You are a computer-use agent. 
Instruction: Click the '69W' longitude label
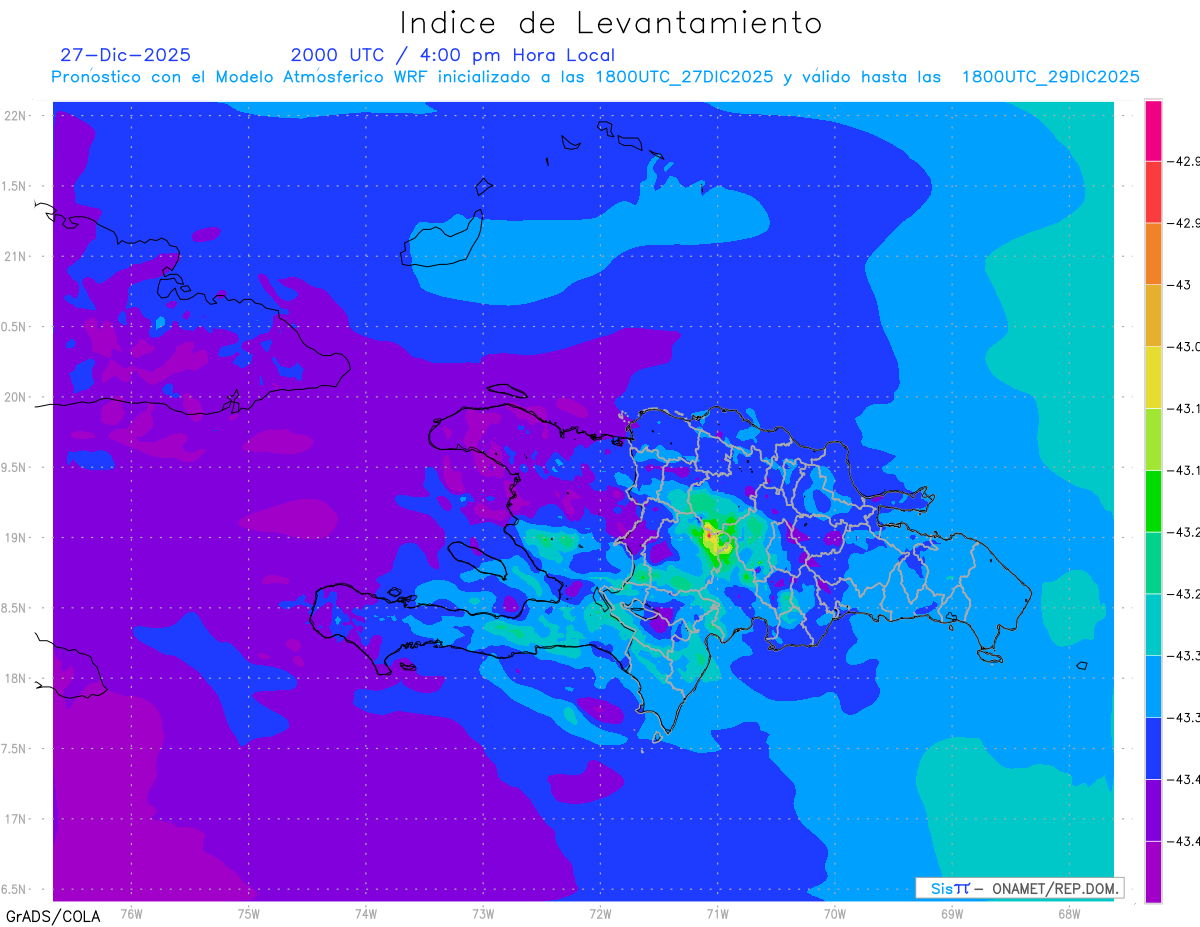click(952, 913)
